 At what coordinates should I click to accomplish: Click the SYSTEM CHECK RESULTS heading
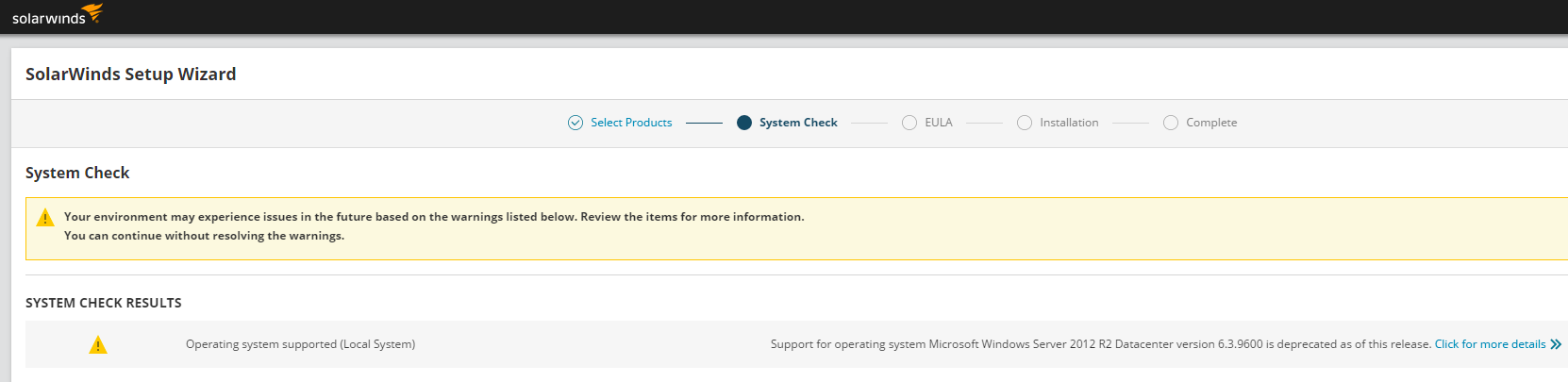[x=104, y=303]
